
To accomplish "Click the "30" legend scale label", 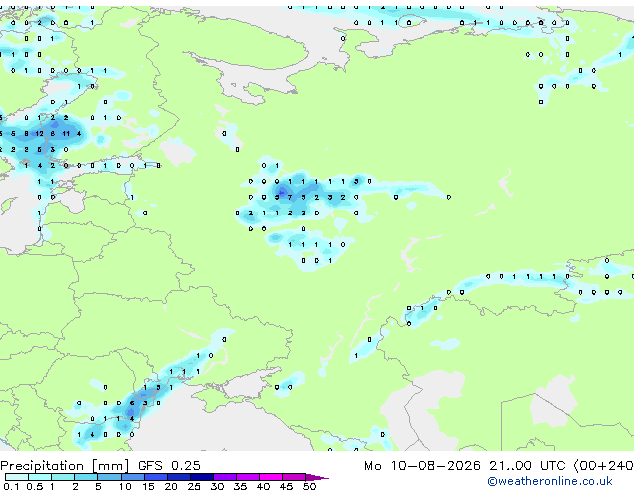I will point(217,486).
